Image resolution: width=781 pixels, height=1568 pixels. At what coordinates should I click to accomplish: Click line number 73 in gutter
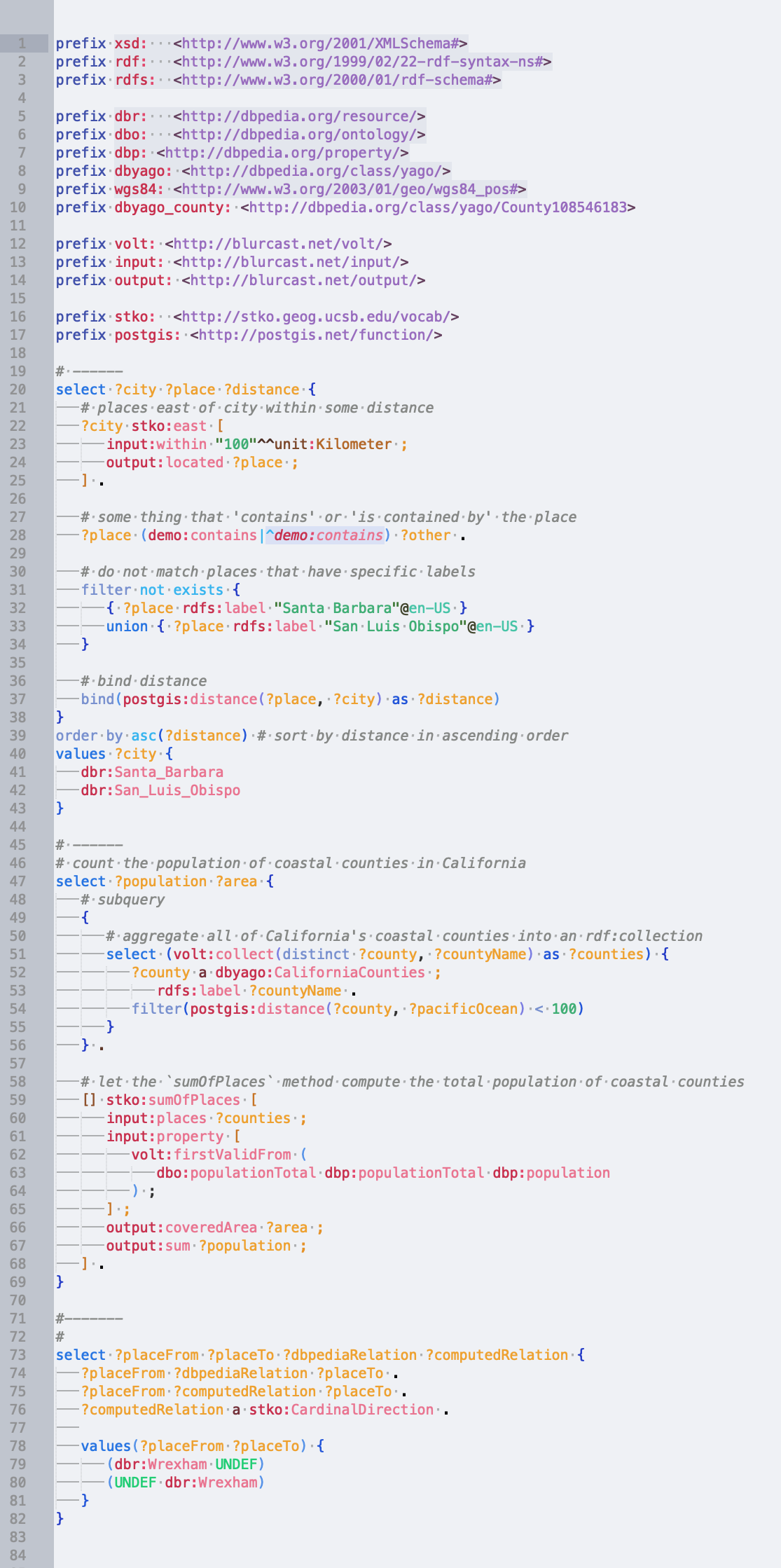[18, 1355]
